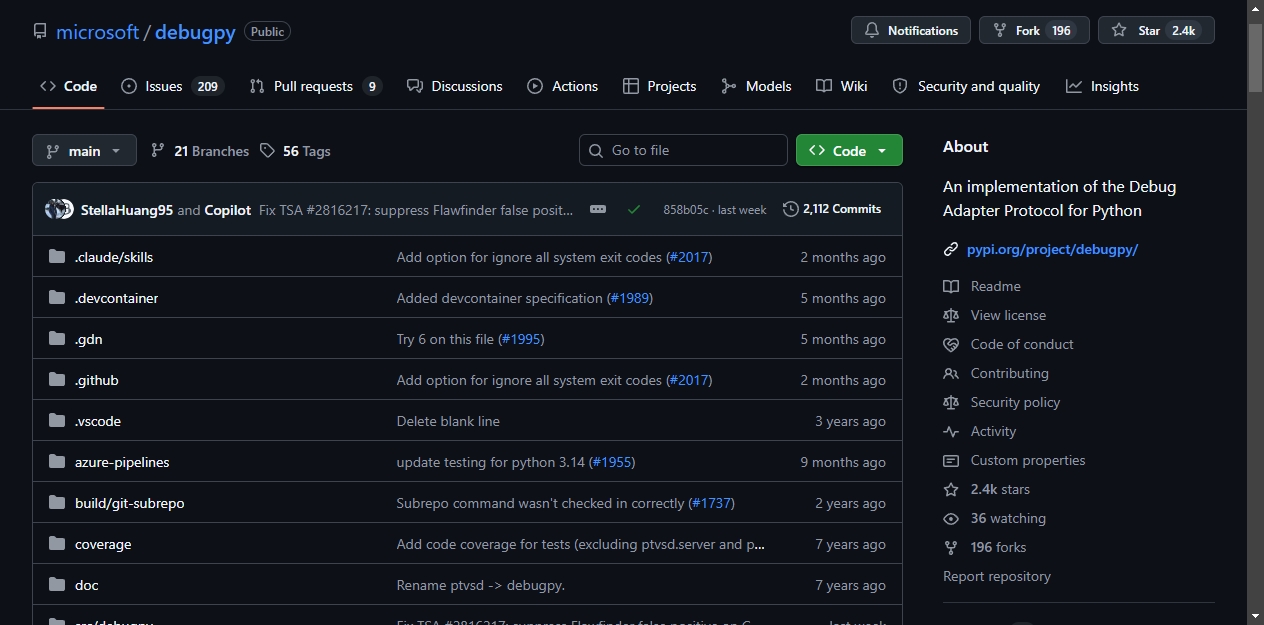Visit pypi.org/project/debugpy/ link
Screen dimensions: 1264x625
[1052, 249]
